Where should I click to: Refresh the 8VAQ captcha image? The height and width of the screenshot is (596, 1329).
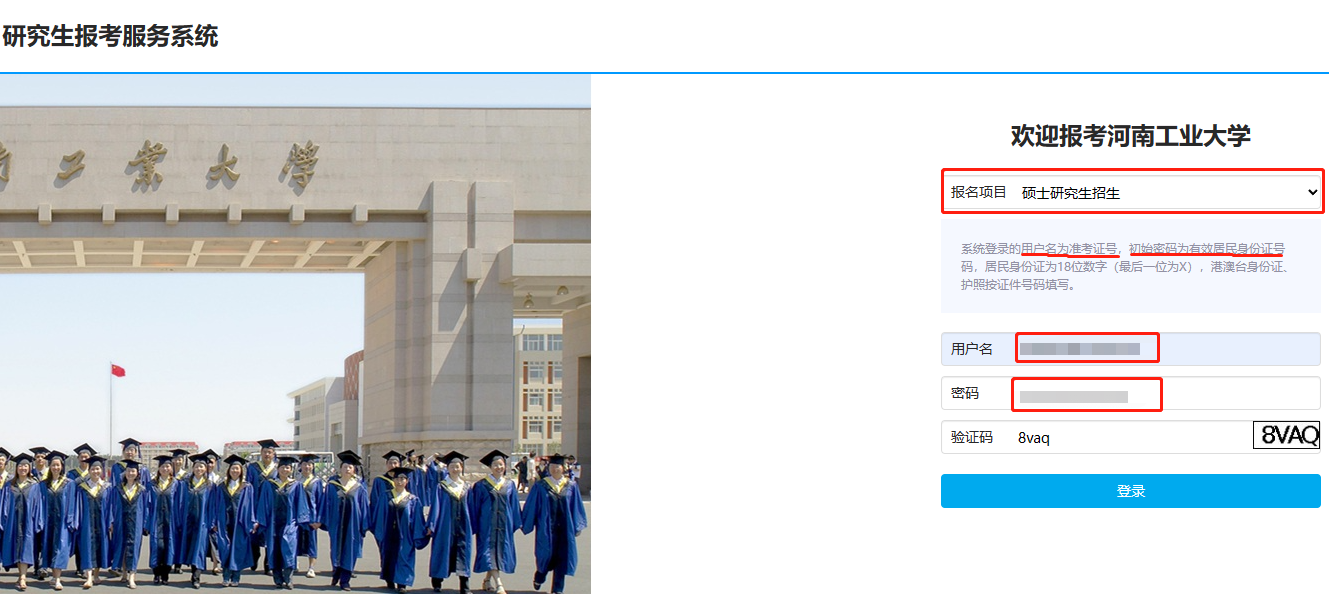[x=1287, y=435]
